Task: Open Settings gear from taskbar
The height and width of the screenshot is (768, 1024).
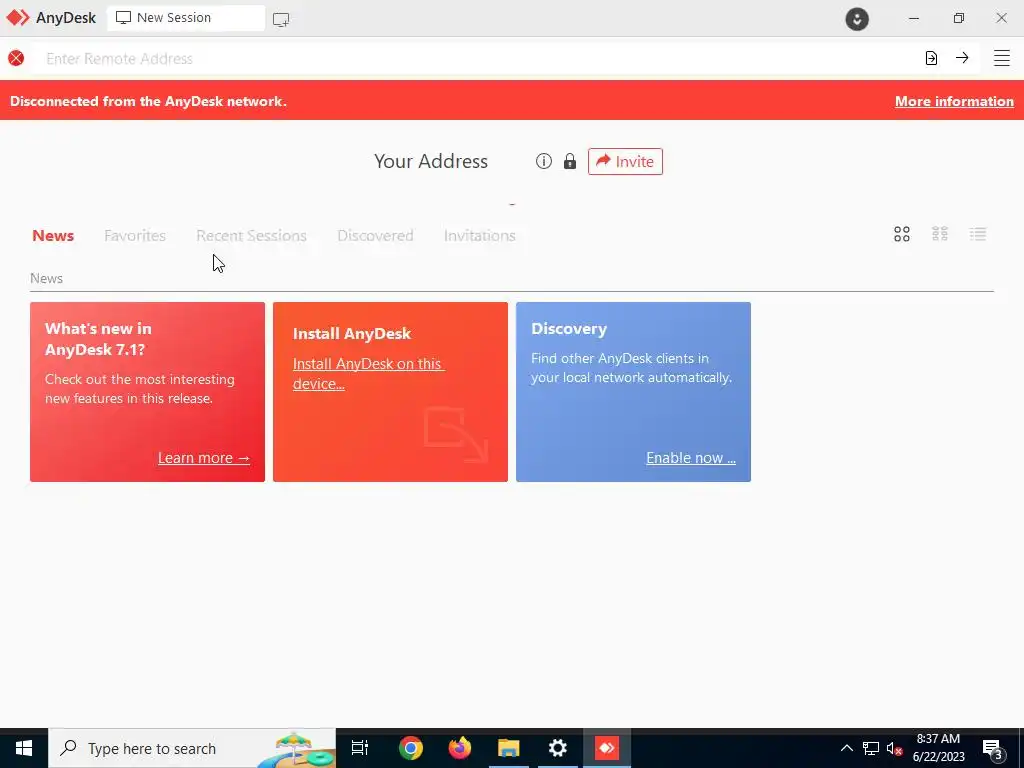Action: 558,748
